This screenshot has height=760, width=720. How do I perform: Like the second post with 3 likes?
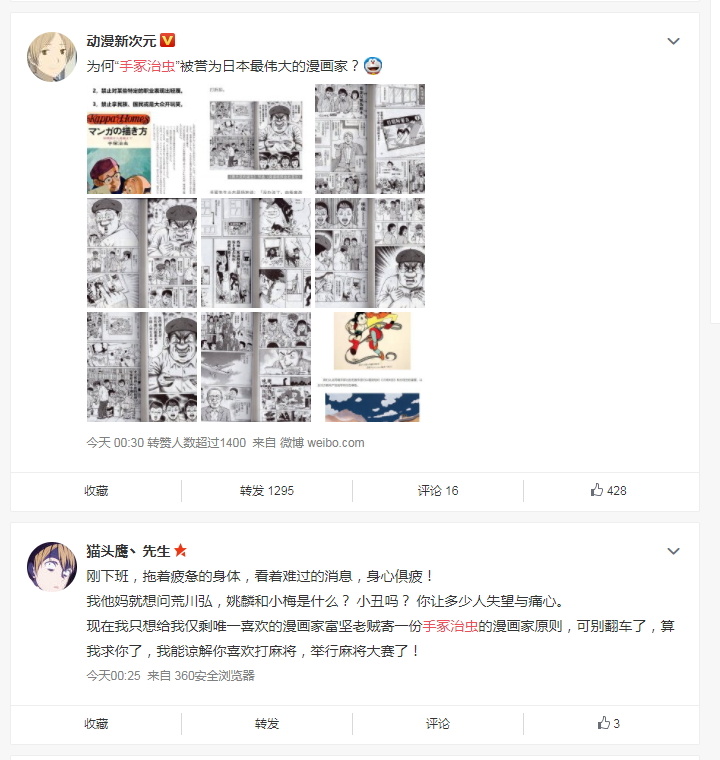pos(608,724)
